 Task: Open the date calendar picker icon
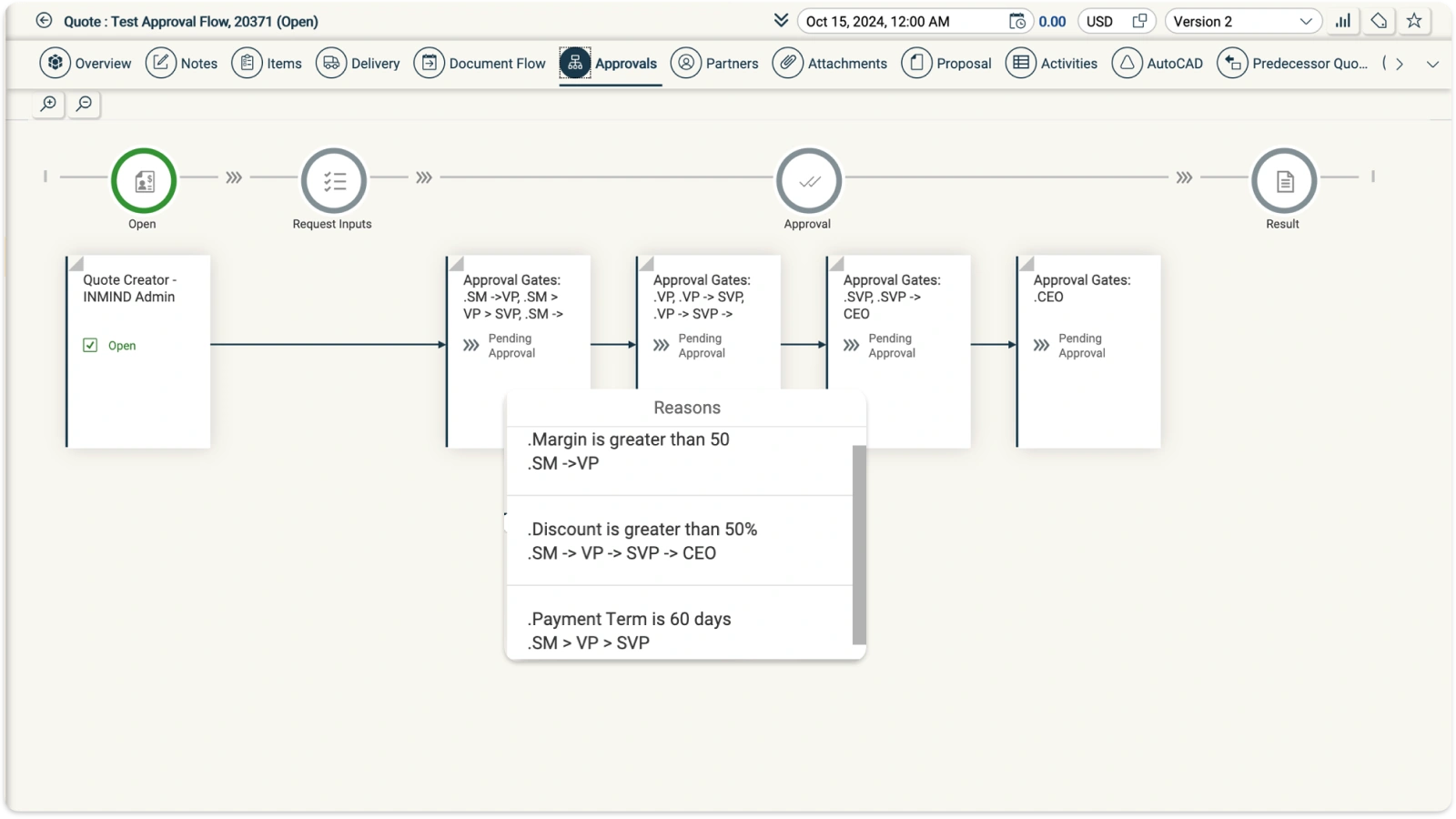1017,21
